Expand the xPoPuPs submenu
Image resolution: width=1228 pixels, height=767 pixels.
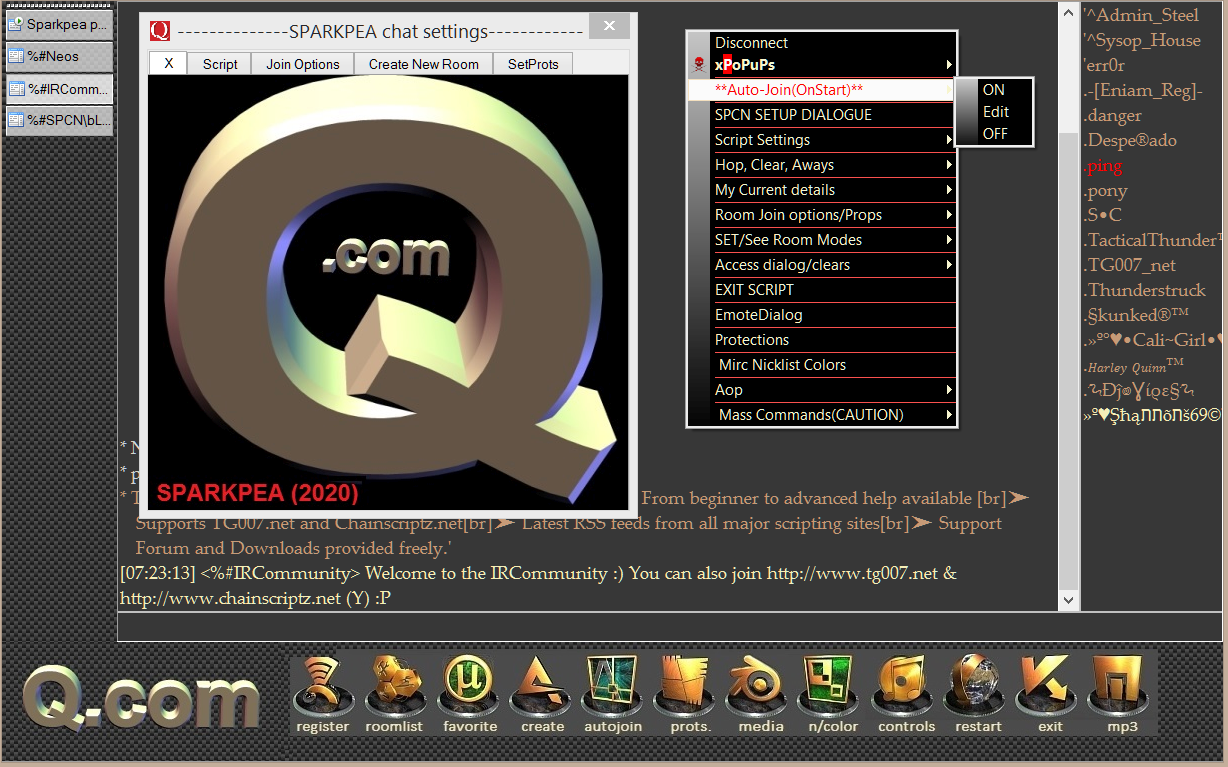822,65
